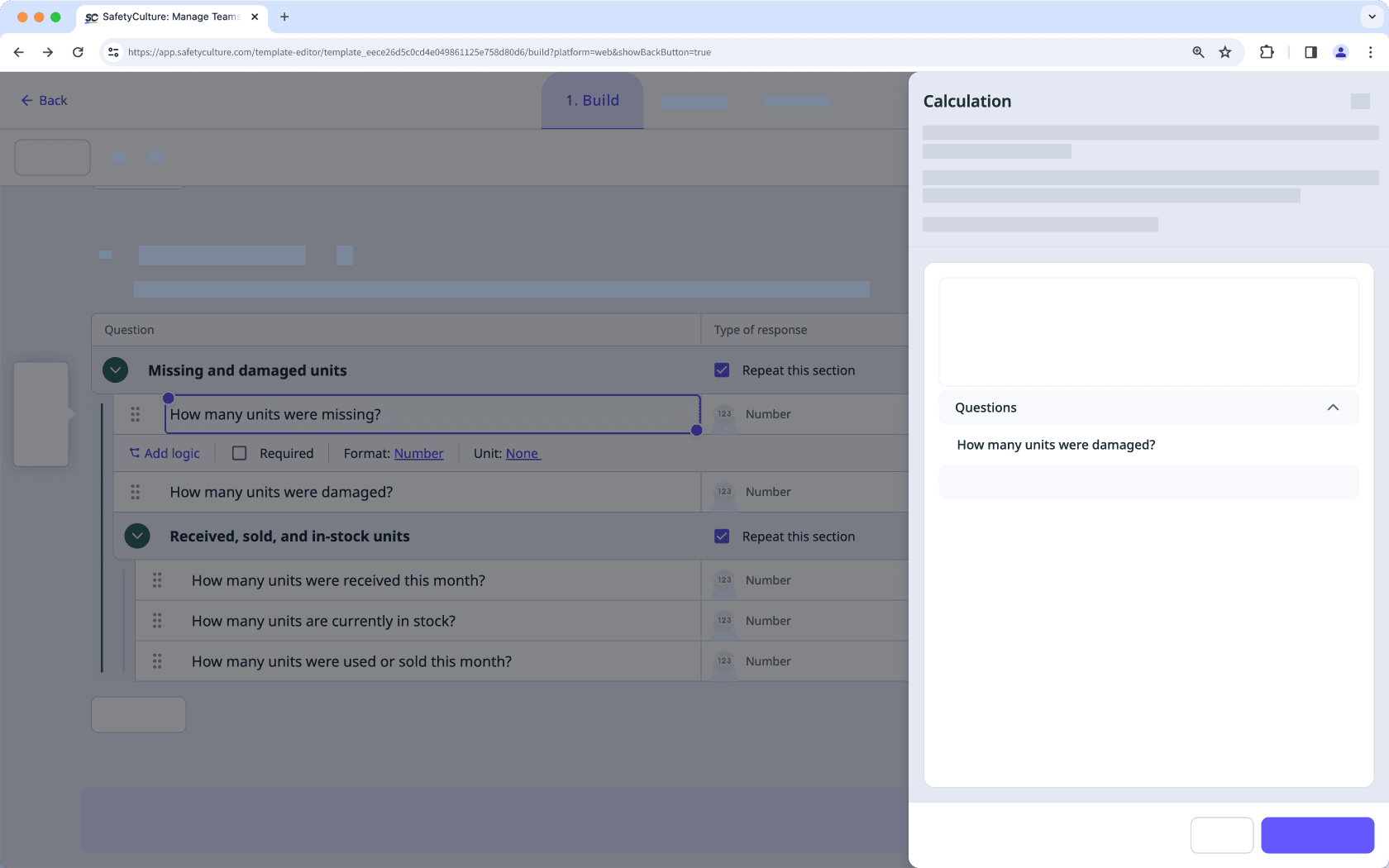Screen dimensions: 1389x868
Task: Click drag handle for missing units question
Action: tap(135, 414)
